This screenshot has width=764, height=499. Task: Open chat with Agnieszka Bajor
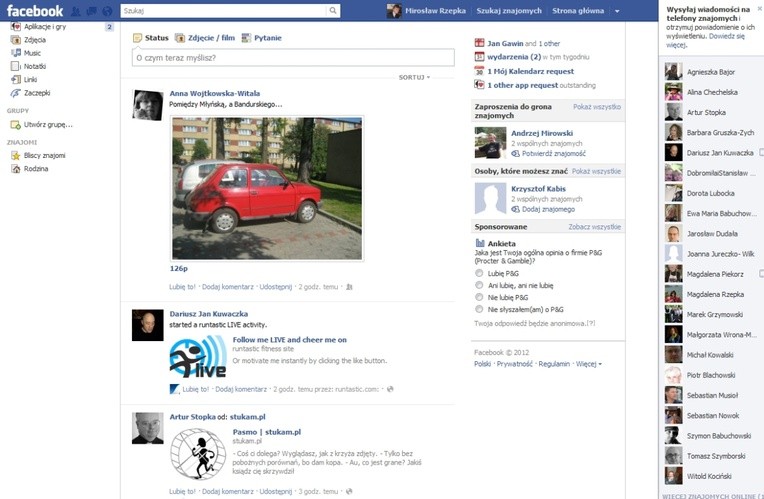click(x=711, y=72)
